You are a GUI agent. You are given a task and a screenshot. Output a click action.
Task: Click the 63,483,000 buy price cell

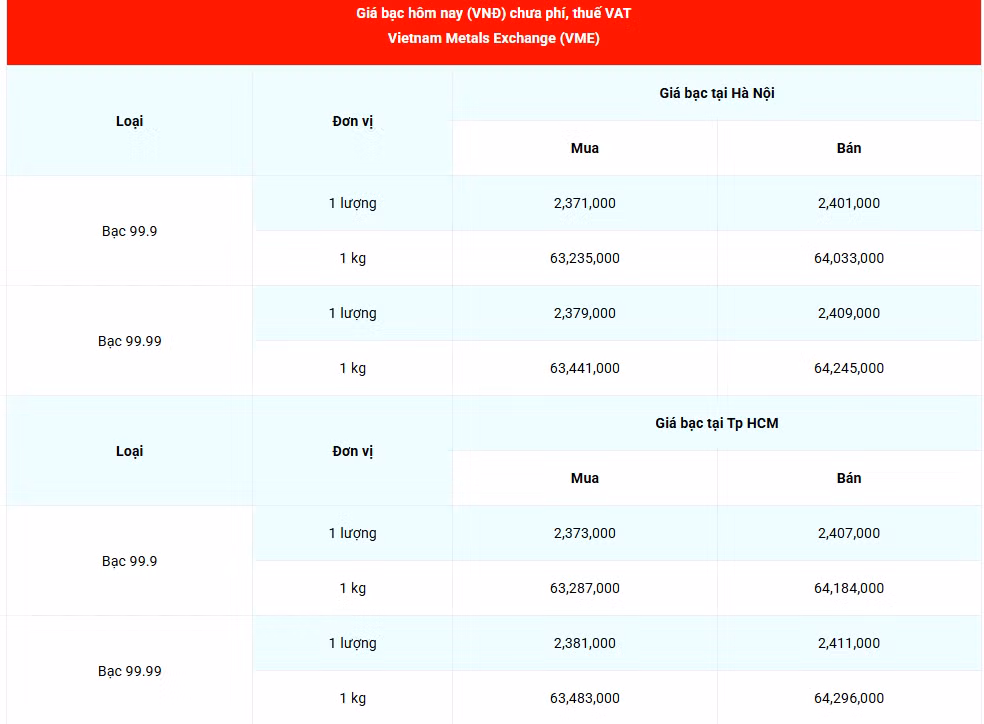[584, 698]
